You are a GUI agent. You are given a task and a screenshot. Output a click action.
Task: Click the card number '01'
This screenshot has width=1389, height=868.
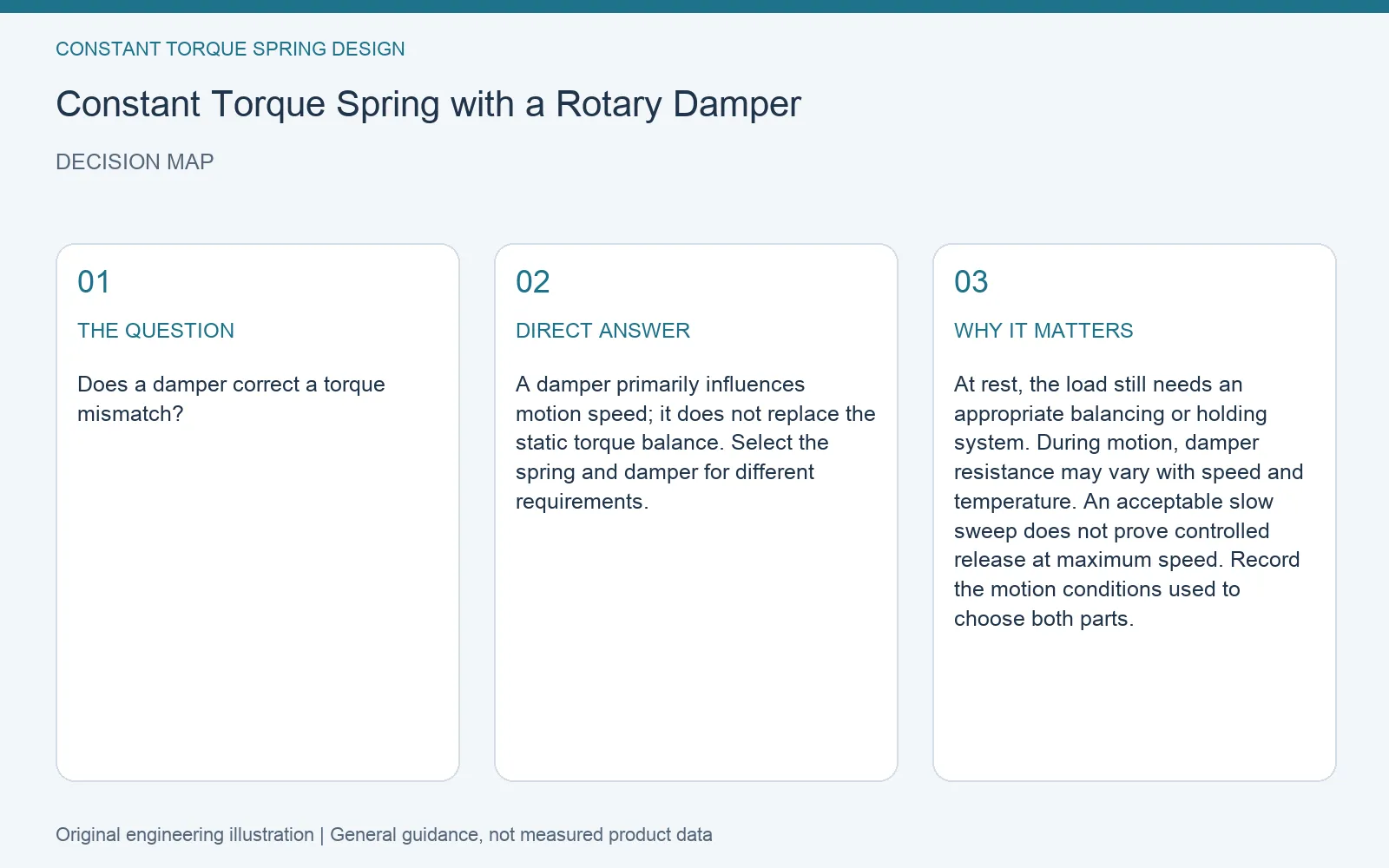tap(94, 282)
